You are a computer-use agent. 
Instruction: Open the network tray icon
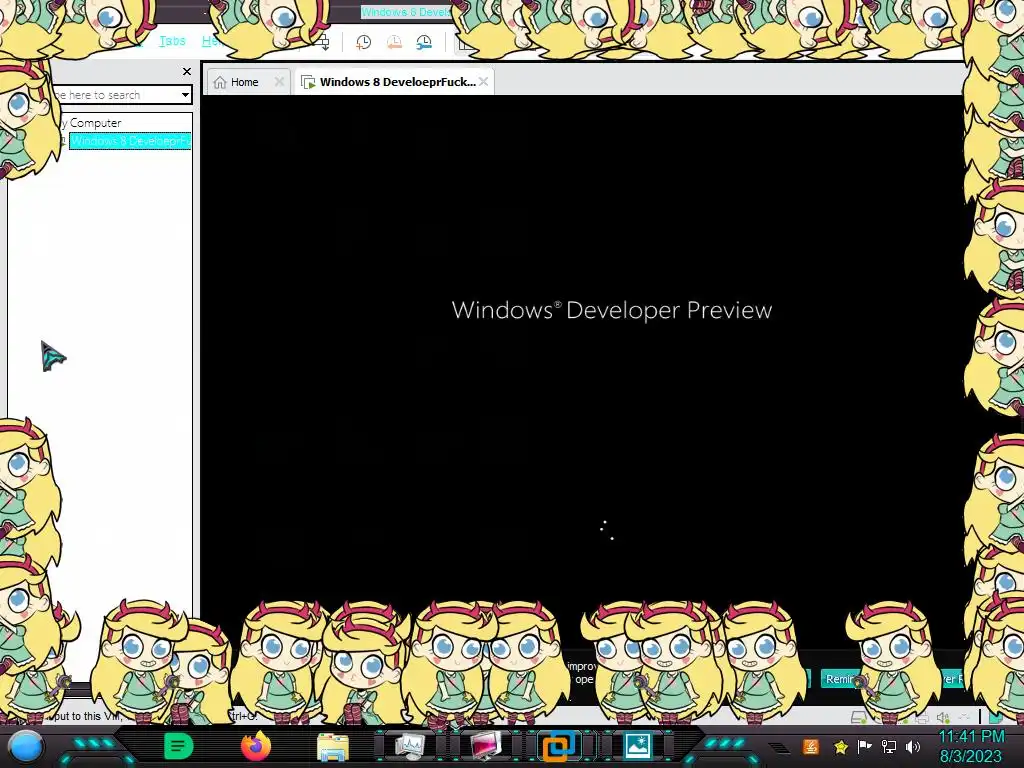(889, 746)
